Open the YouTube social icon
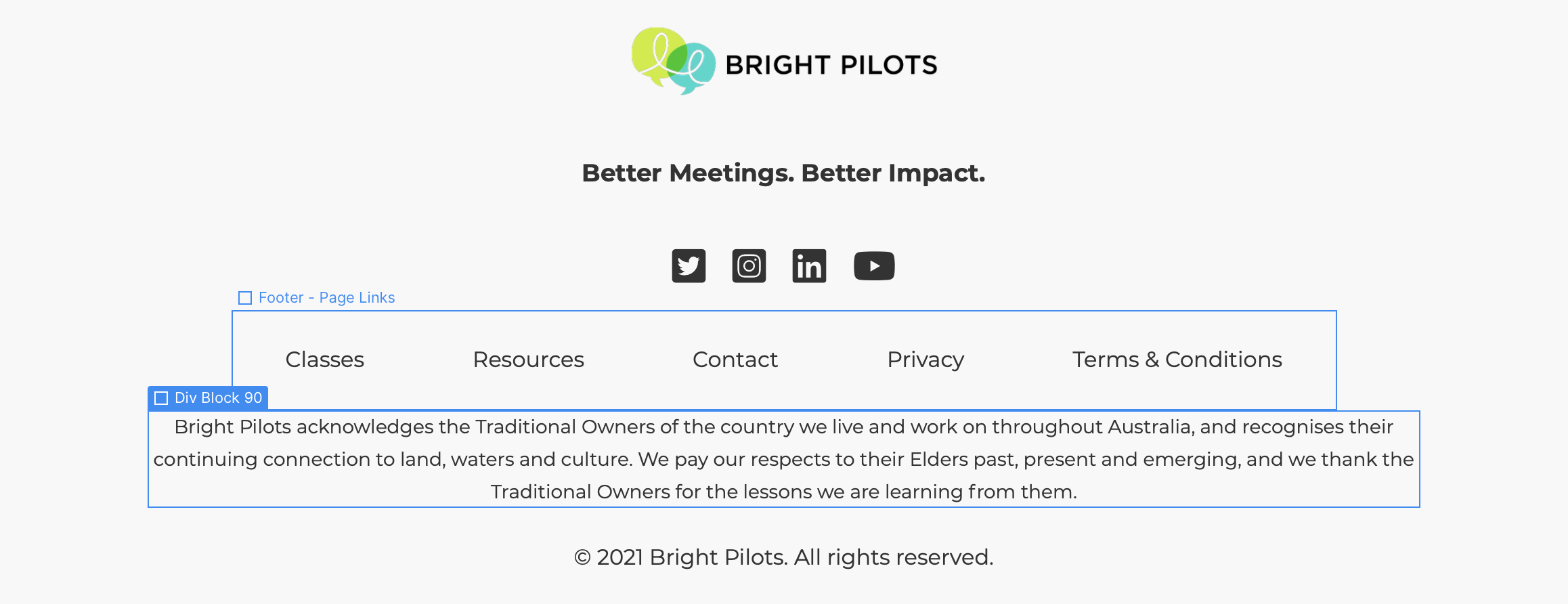Image resolution: width=1568 pixels, height=604 pixels. 874,266
